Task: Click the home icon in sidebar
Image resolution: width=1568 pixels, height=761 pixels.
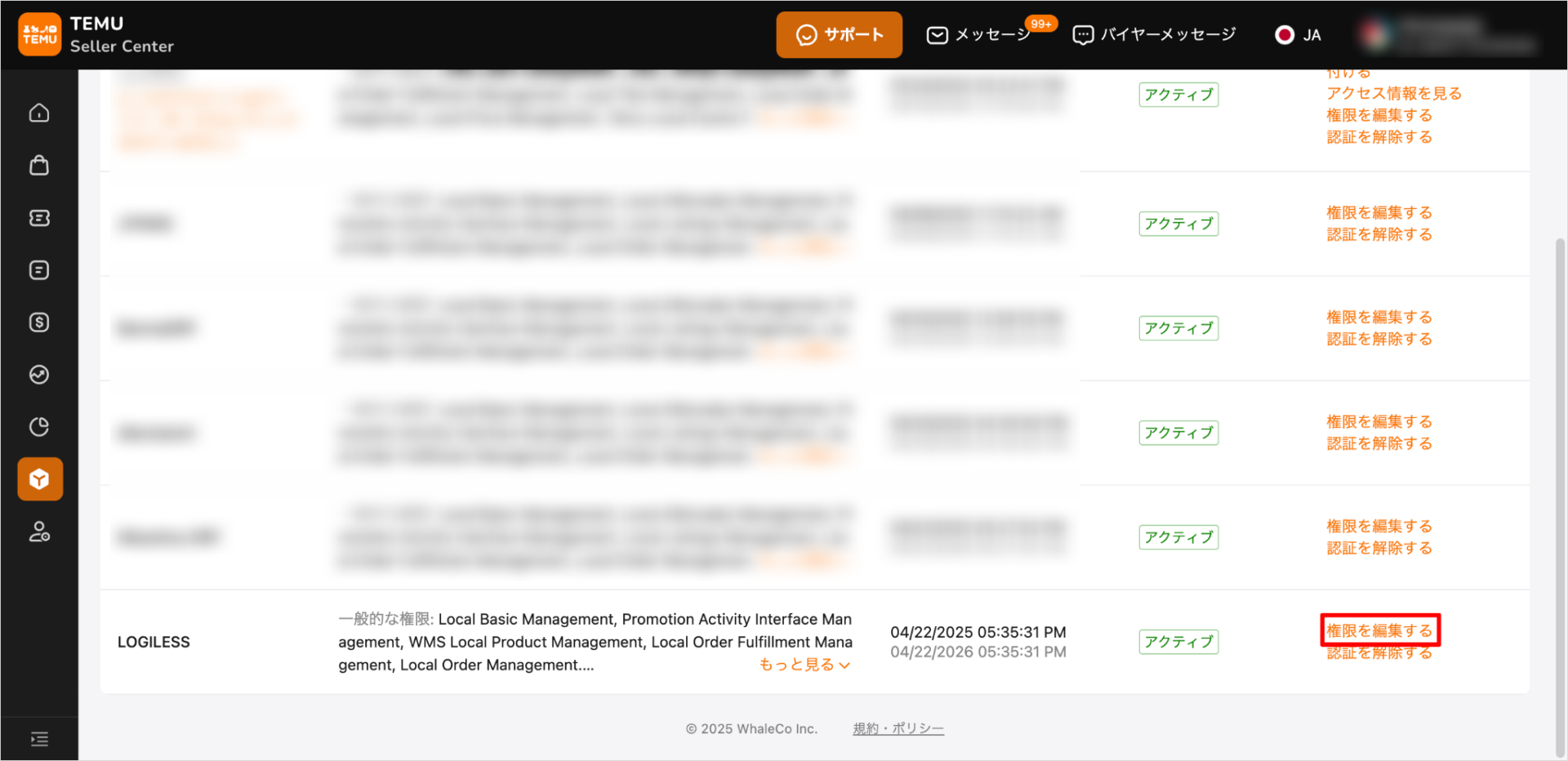Action: (39, 113)
